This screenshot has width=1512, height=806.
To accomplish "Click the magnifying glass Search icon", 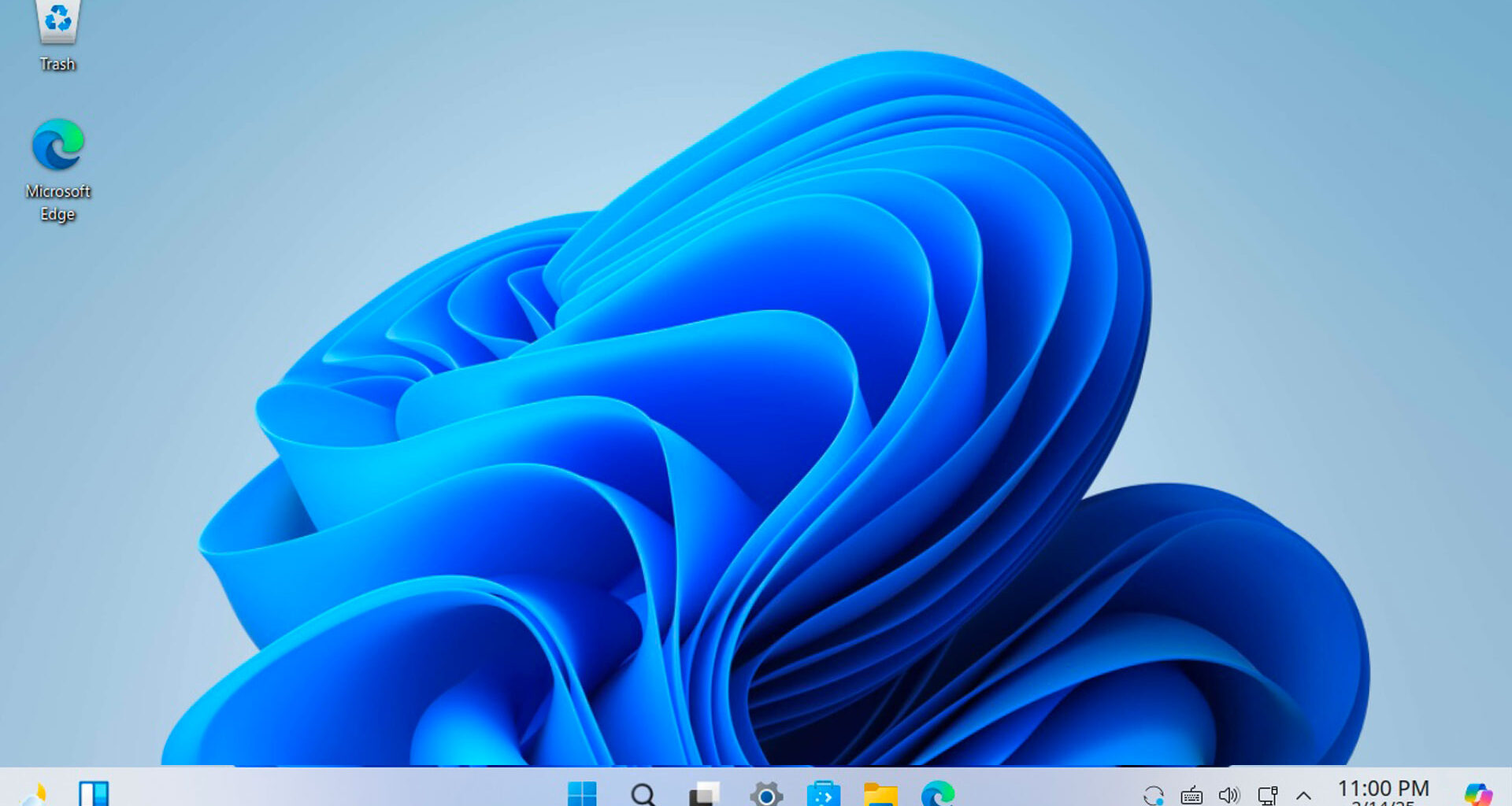I will [643, 794].
